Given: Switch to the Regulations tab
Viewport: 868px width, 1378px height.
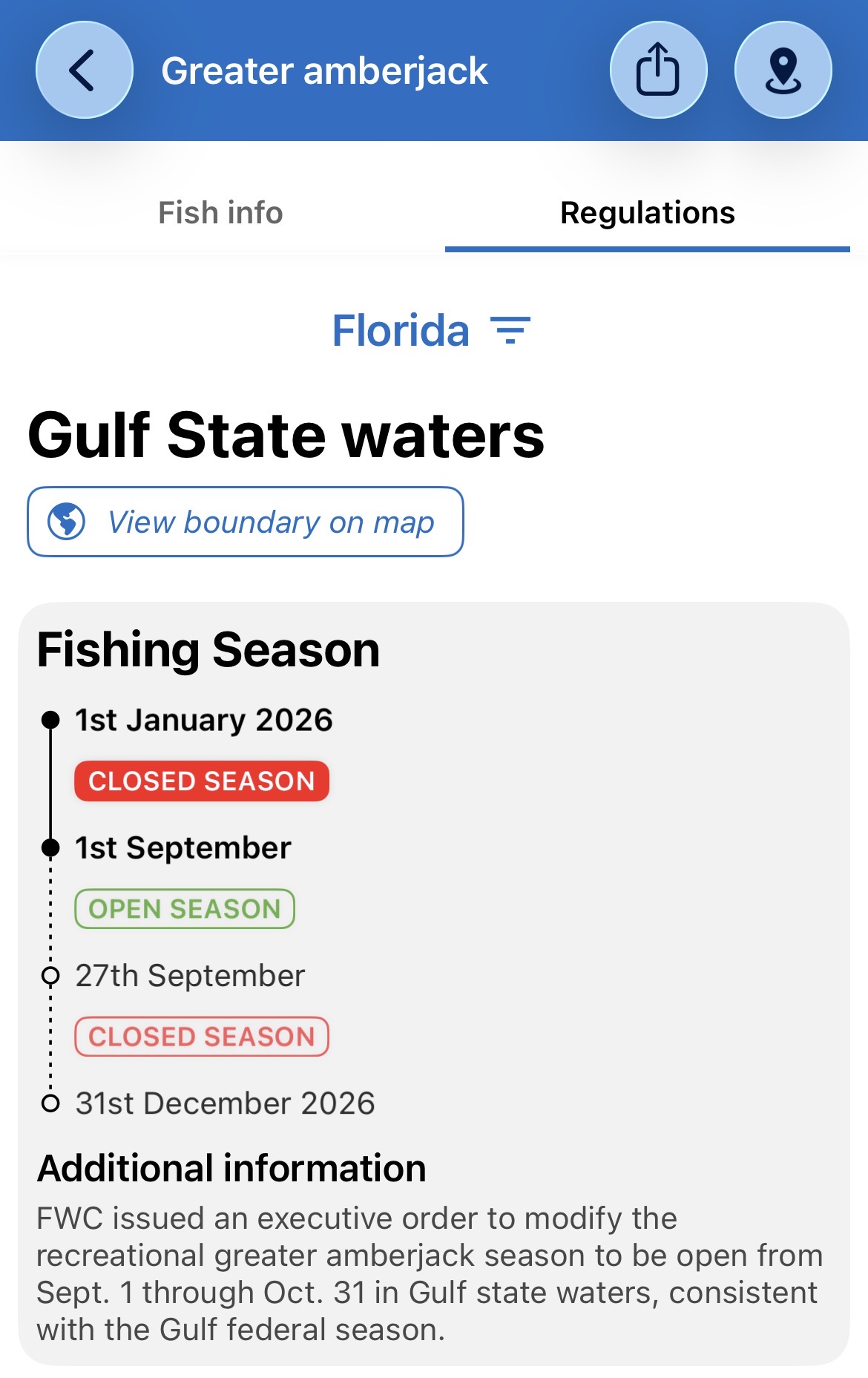Looking at the screenshot, I should coord(647,213).
